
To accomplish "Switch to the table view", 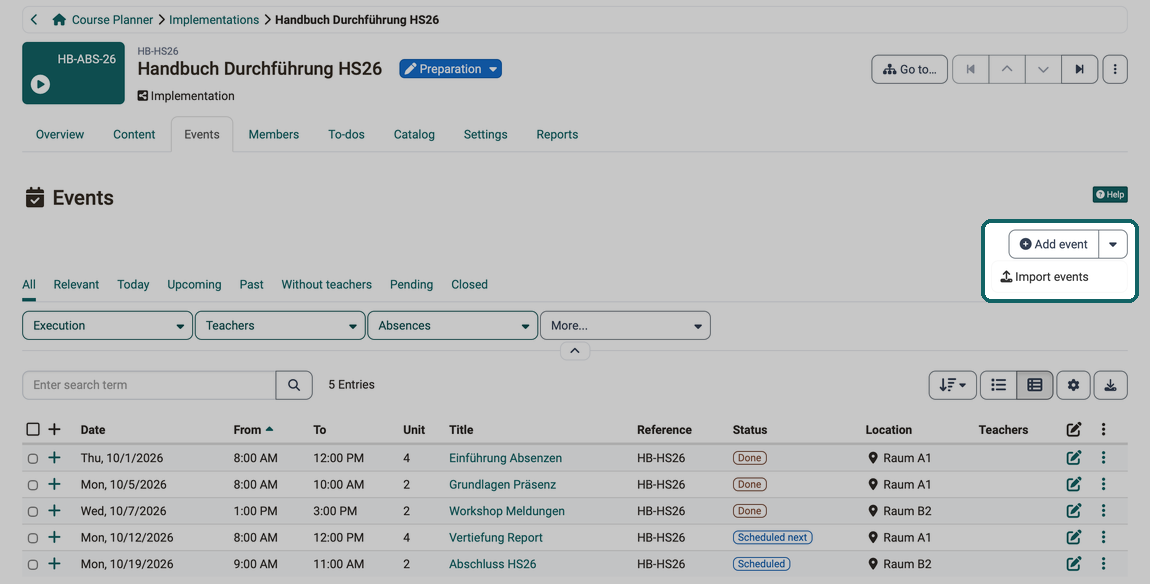I will point(1035,384).
